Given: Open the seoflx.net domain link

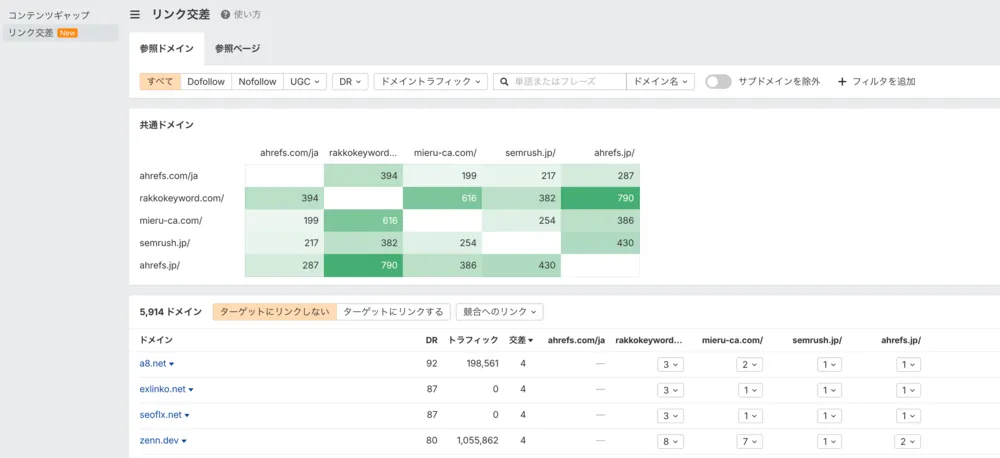Looking at the screenshot, I should point(160,415).
